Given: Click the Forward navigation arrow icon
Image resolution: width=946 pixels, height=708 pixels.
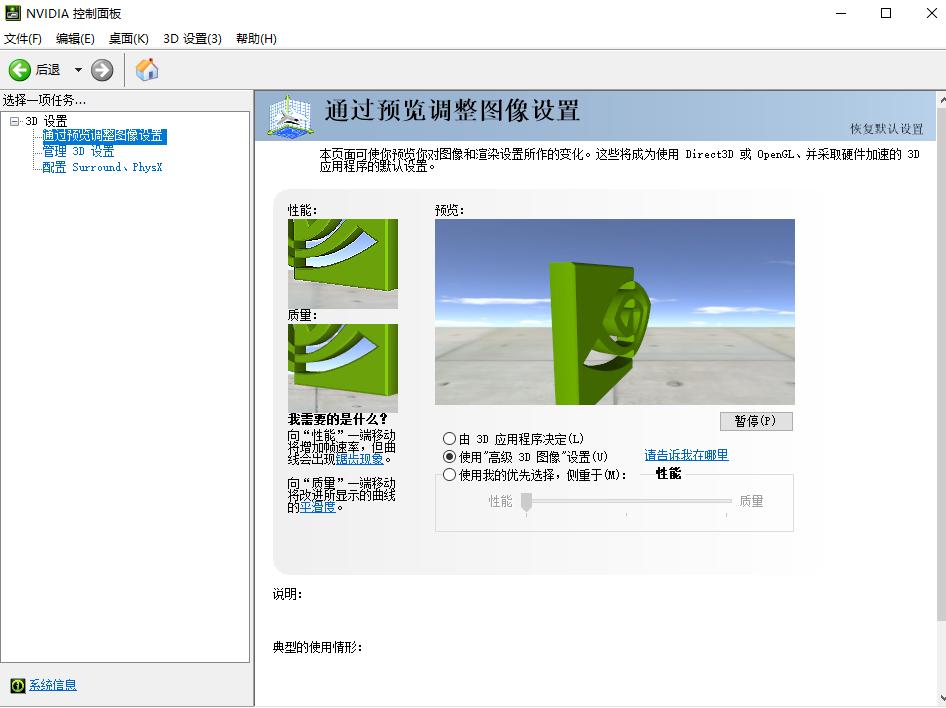Looking at the screenshot, I should 99,70.
